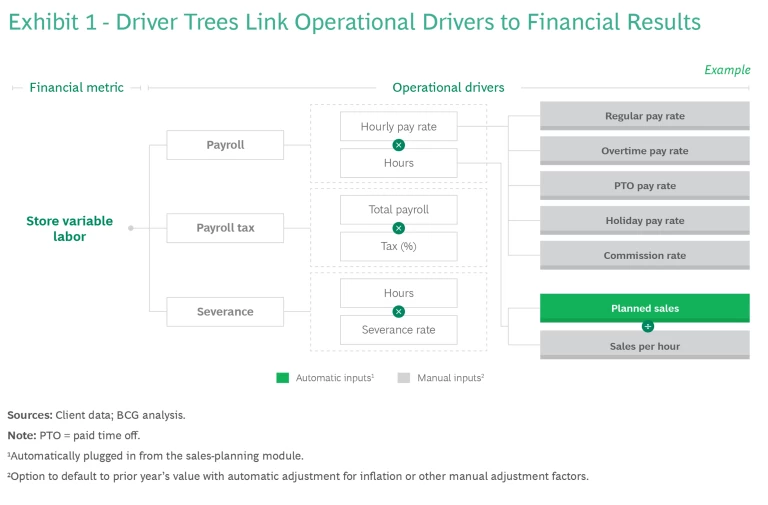Choose the Regular pay rate input

pyautogui.click(x=644, y=116)
